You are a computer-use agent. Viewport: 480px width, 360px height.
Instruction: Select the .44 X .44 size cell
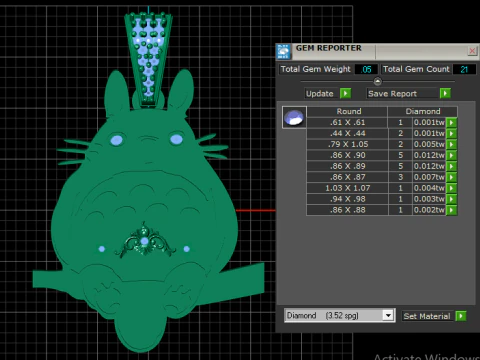click(x=347, y=133)
